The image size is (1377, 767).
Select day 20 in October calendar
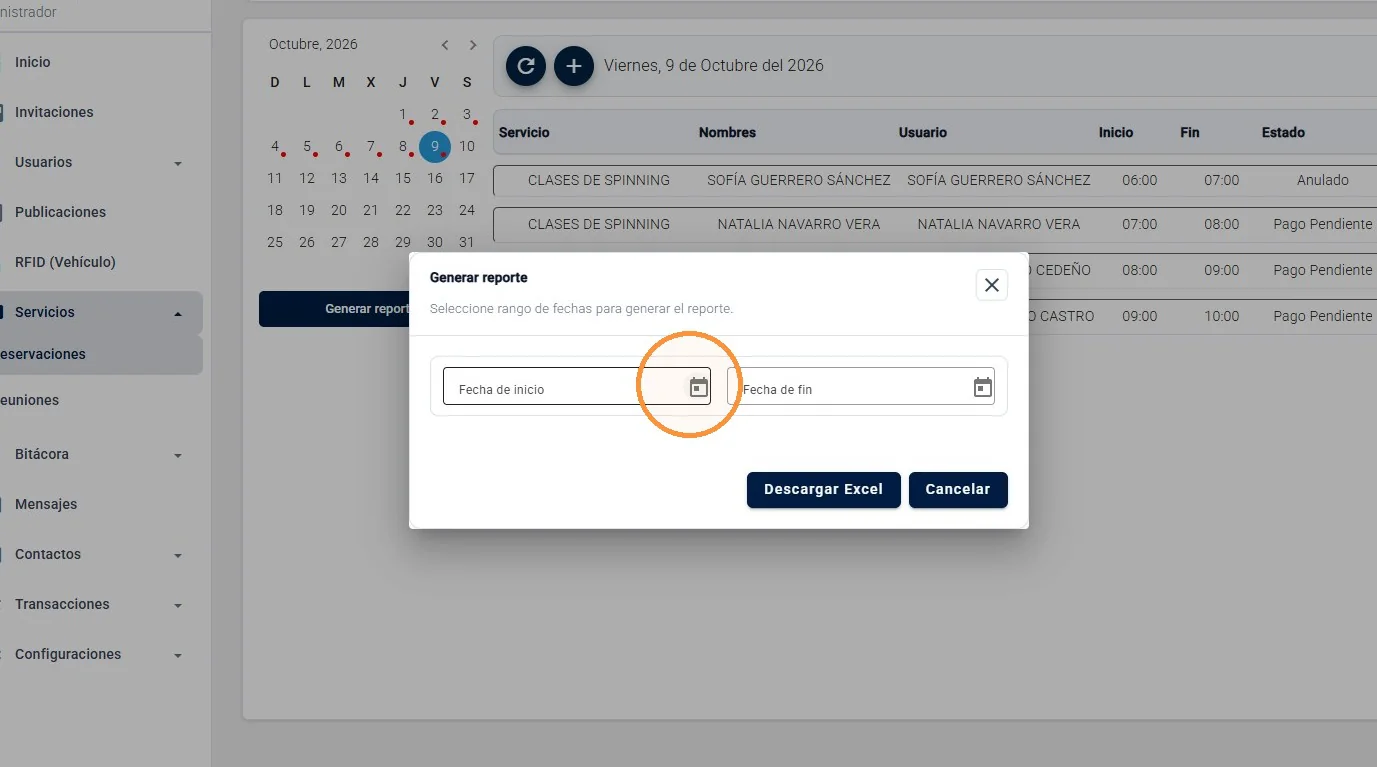coord(339,210)
